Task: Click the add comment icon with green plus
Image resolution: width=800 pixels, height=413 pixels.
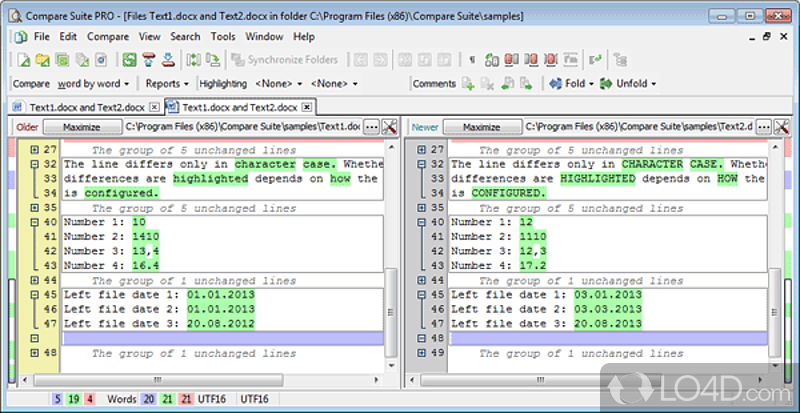Action: (x=468, y=84)
